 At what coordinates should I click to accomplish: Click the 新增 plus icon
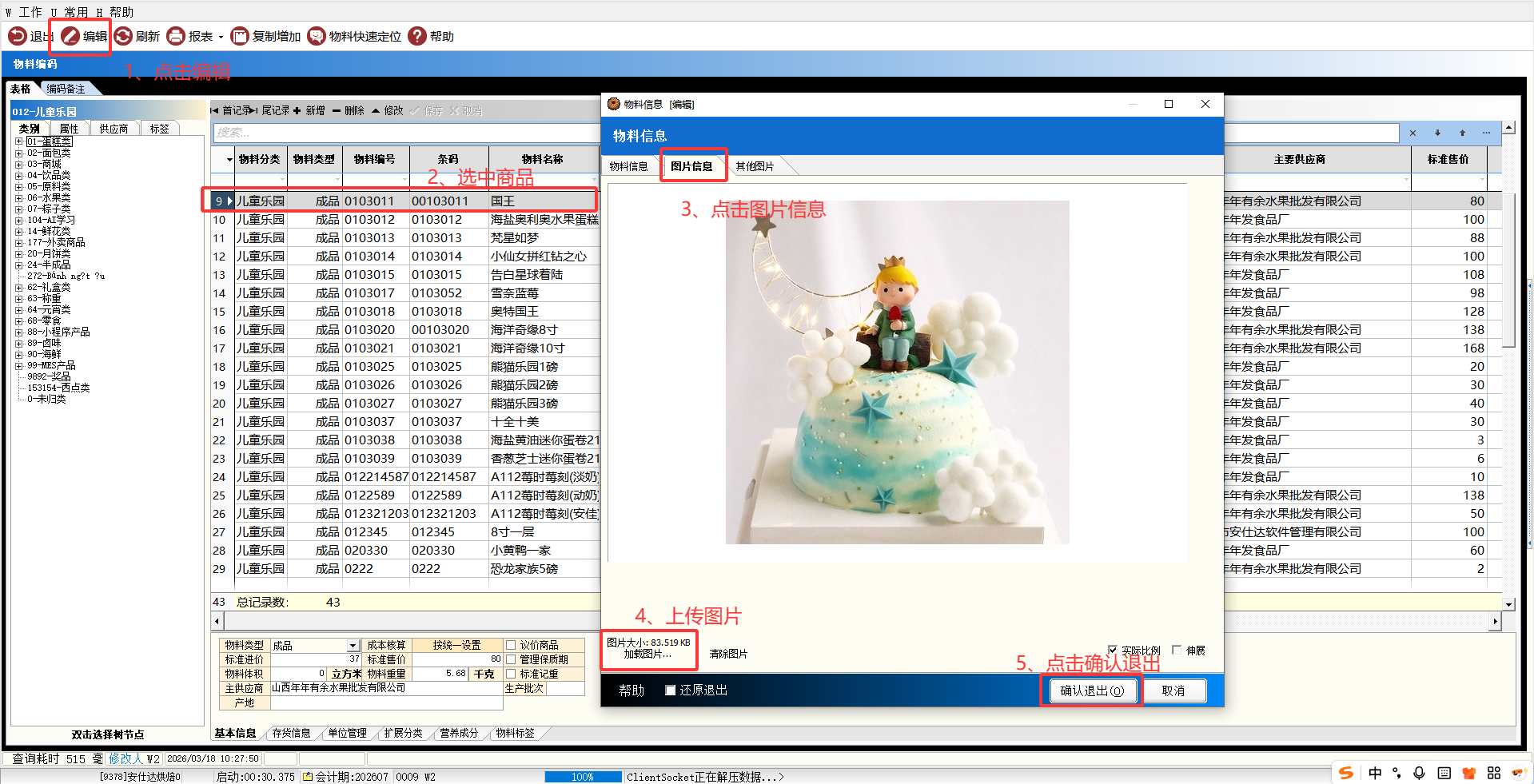[x=297, y=110]
